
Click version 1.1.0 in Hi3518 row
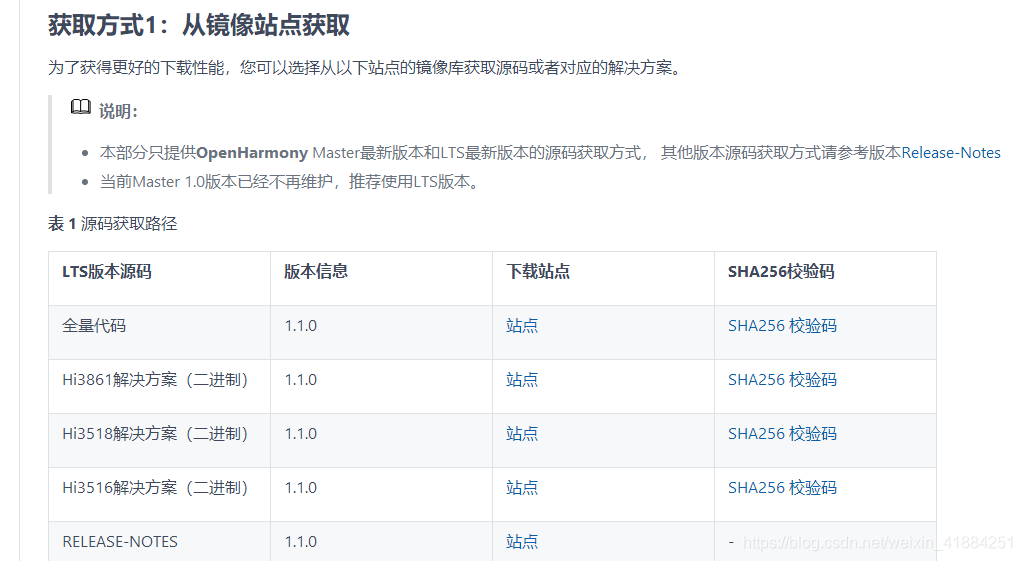(x=300, y=434)
